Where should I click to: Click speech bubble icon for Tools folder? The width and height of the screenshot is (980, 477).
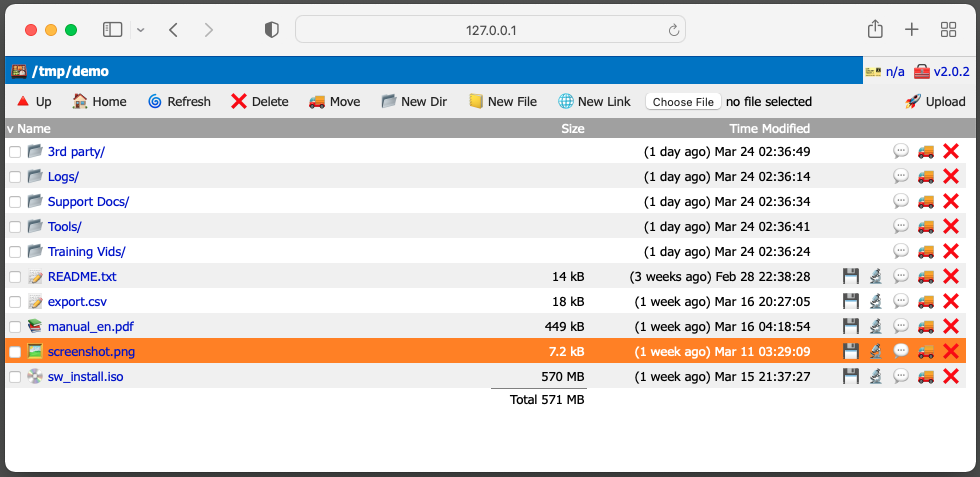pyautogui.click(x=901, y=226)
